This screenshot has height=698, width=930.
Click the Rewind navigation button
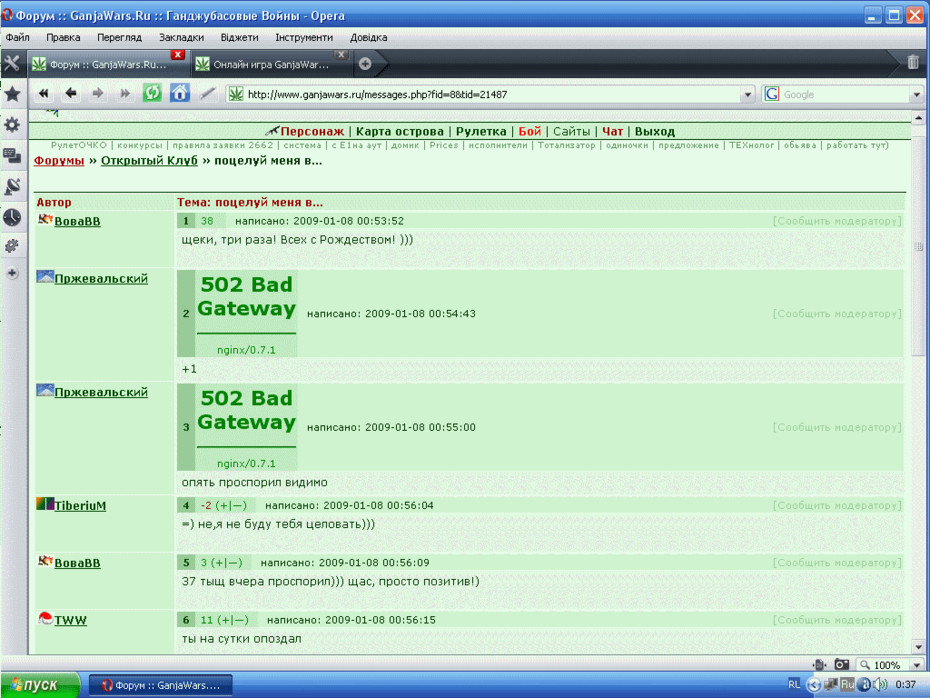pos(43,93)
